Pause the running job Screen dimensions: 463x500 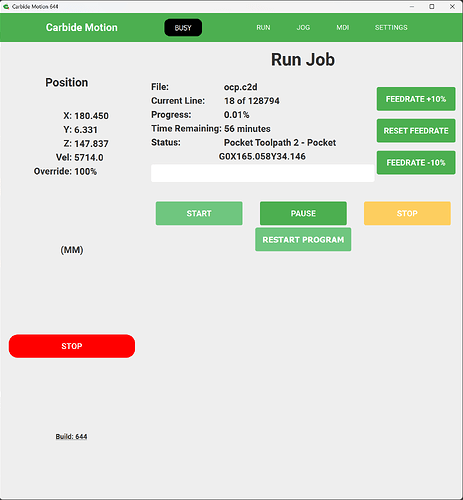(x=303, y=213)
